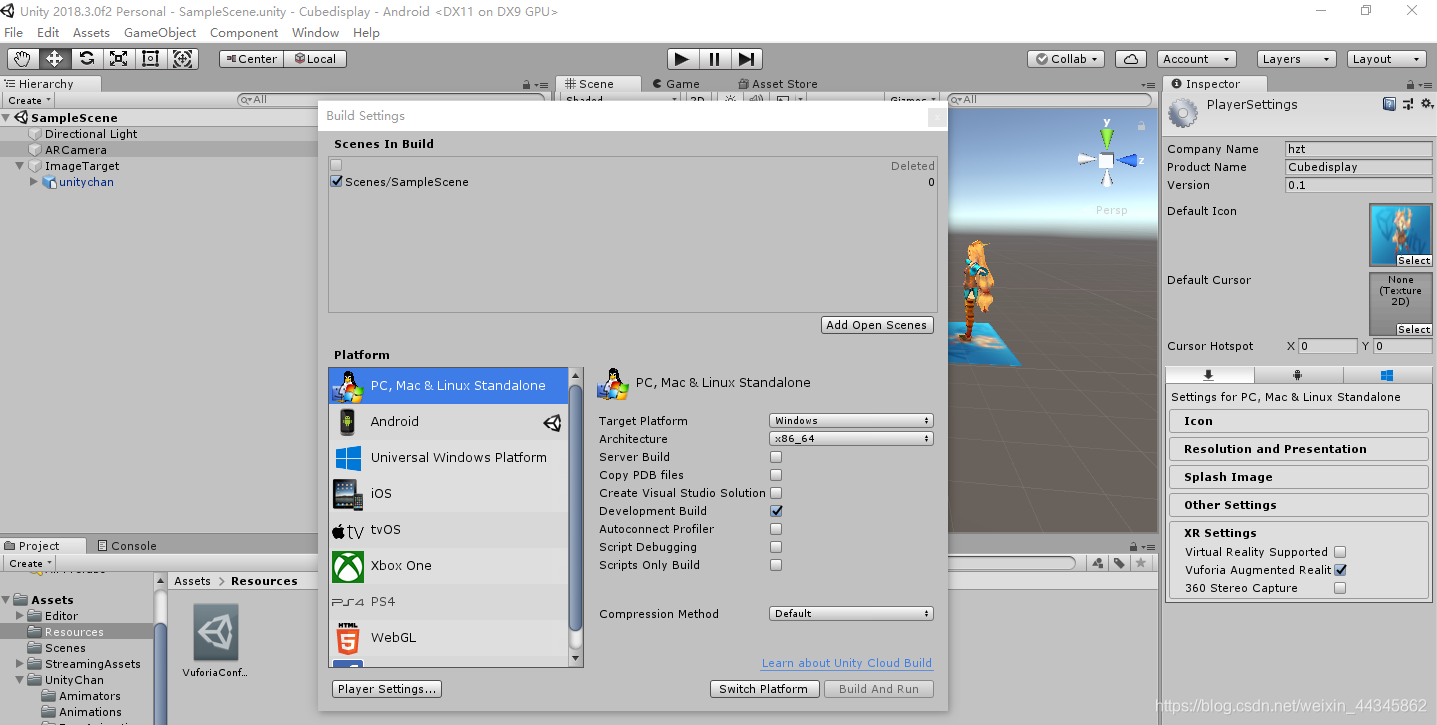Enable Autoconnect Profiler checkbox
The height and width of the screenshot is (725, 1437).
(x=776, y=529)
